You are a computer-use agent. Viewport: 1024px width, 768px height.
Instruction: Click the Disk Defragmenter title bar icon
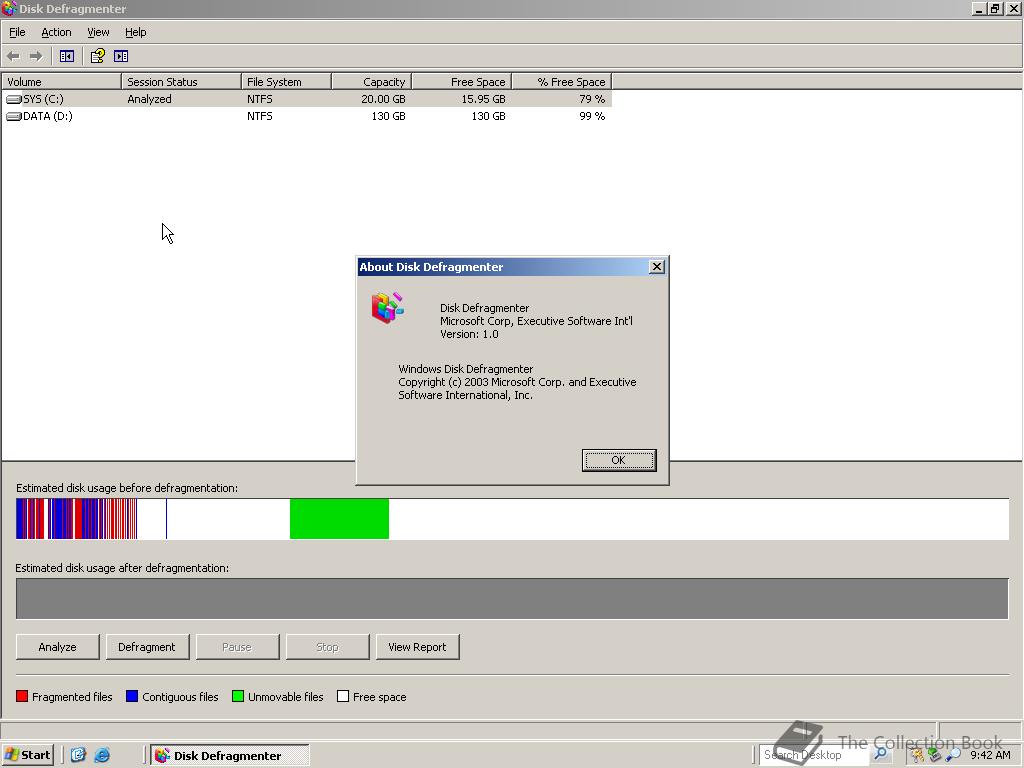9,8
